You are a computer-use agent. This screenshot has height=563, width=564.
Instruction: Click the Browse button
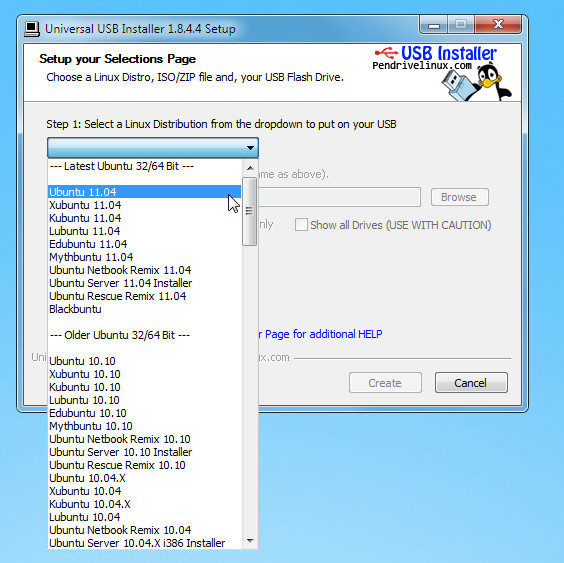(x=460, y=197)
